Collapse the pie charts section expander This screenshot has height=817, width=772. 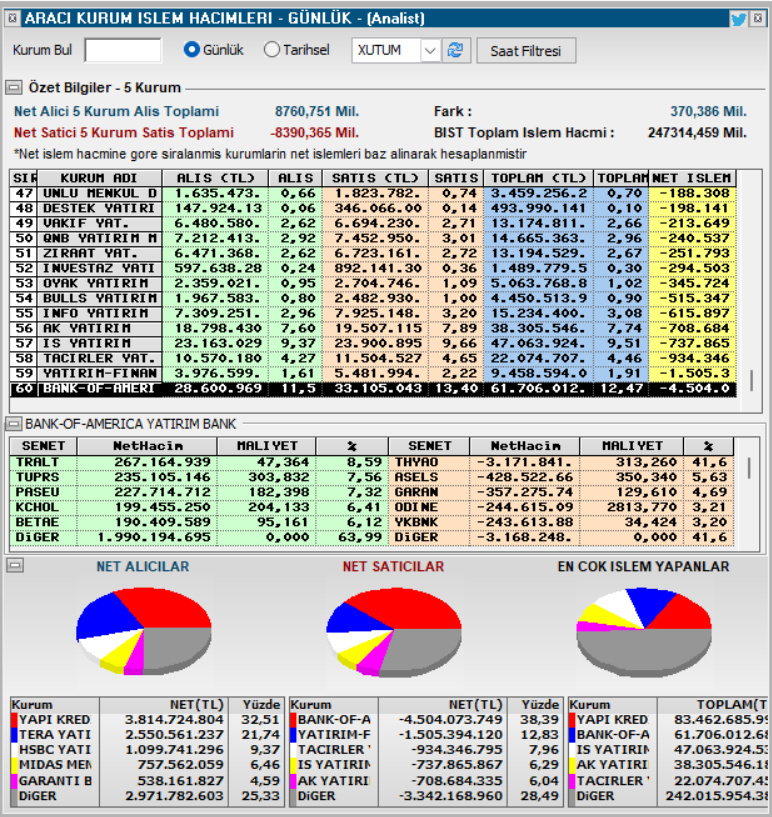pos(15,565)
